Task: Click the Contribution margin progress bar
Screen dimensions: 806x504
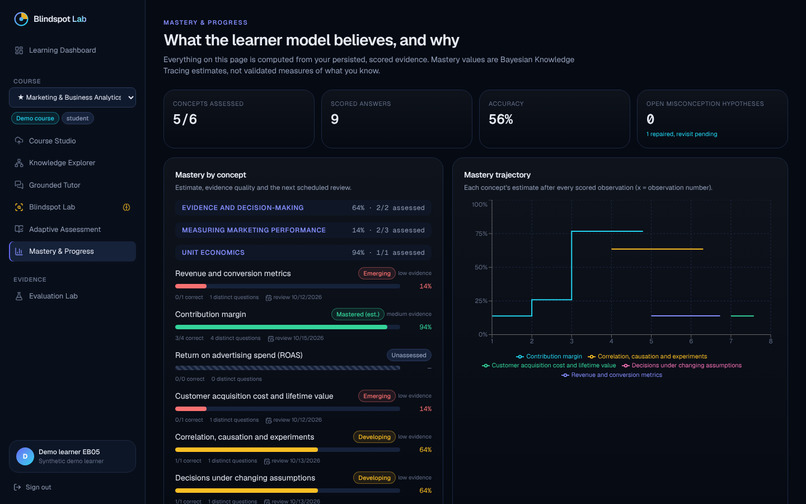Action: click(x=287, y=327)
